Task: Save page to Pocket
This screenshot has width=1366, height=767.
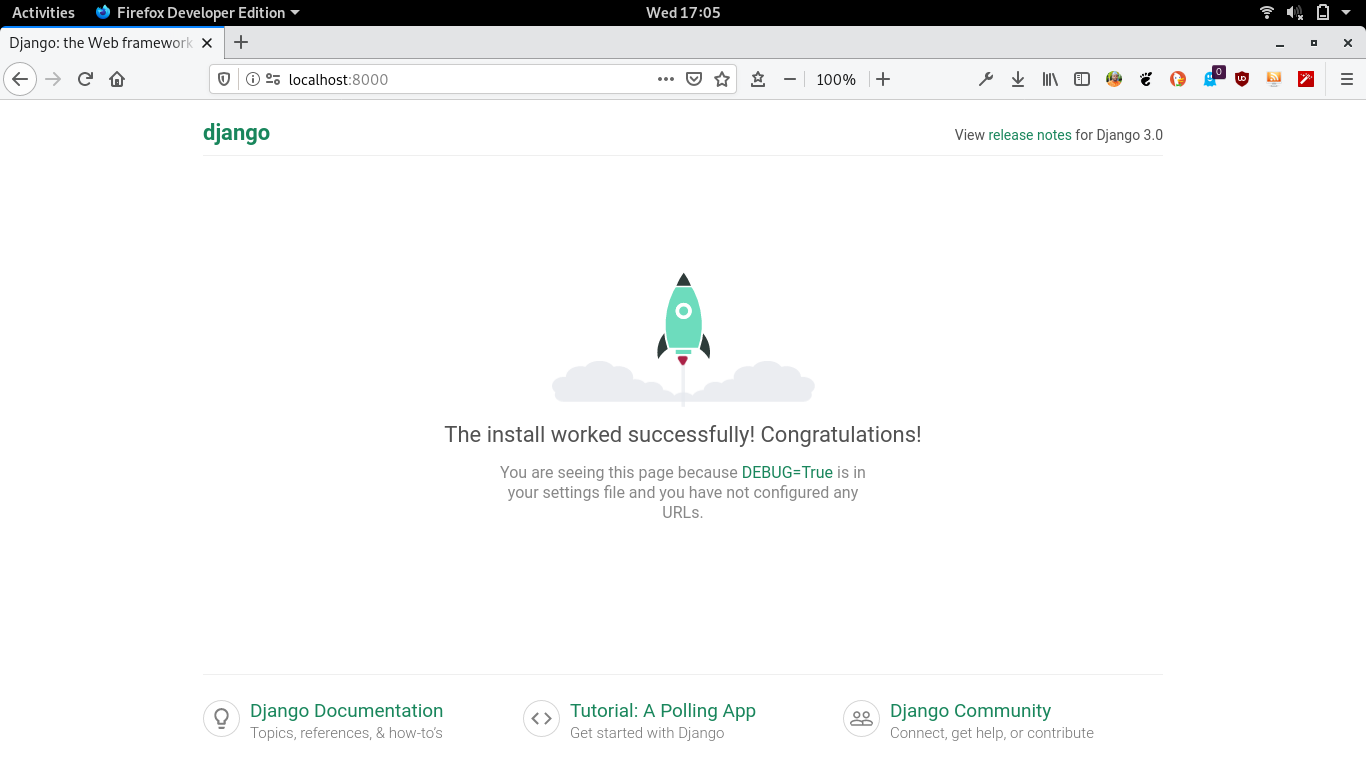Action: pyautogui.click(x=694, y=79)
